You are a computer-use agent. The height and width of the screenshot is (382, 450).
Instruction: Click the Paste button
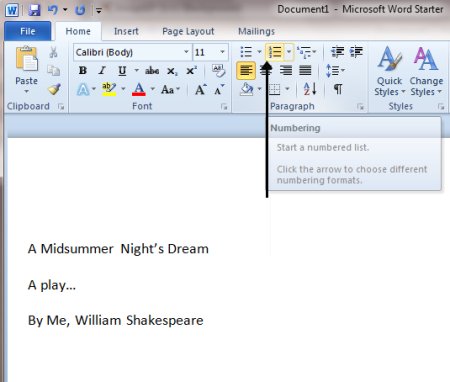click(26, 70)
